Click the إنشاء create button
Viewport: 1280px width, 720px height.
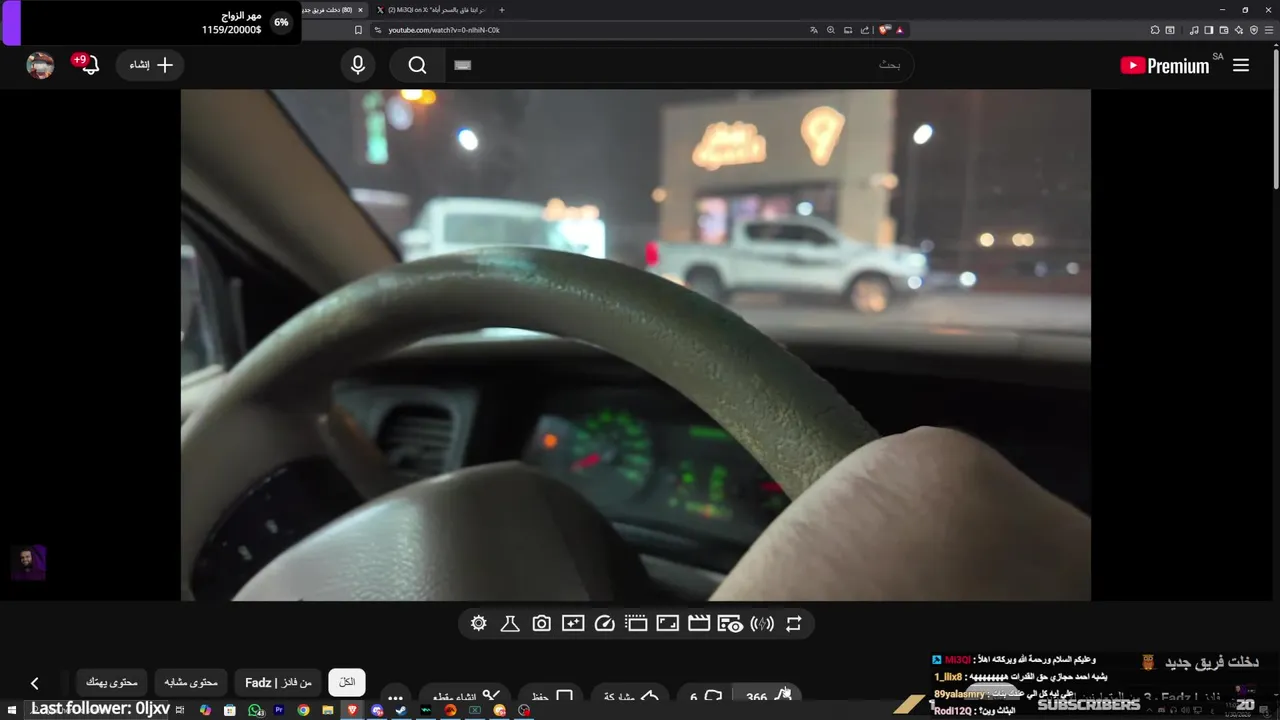150,65
